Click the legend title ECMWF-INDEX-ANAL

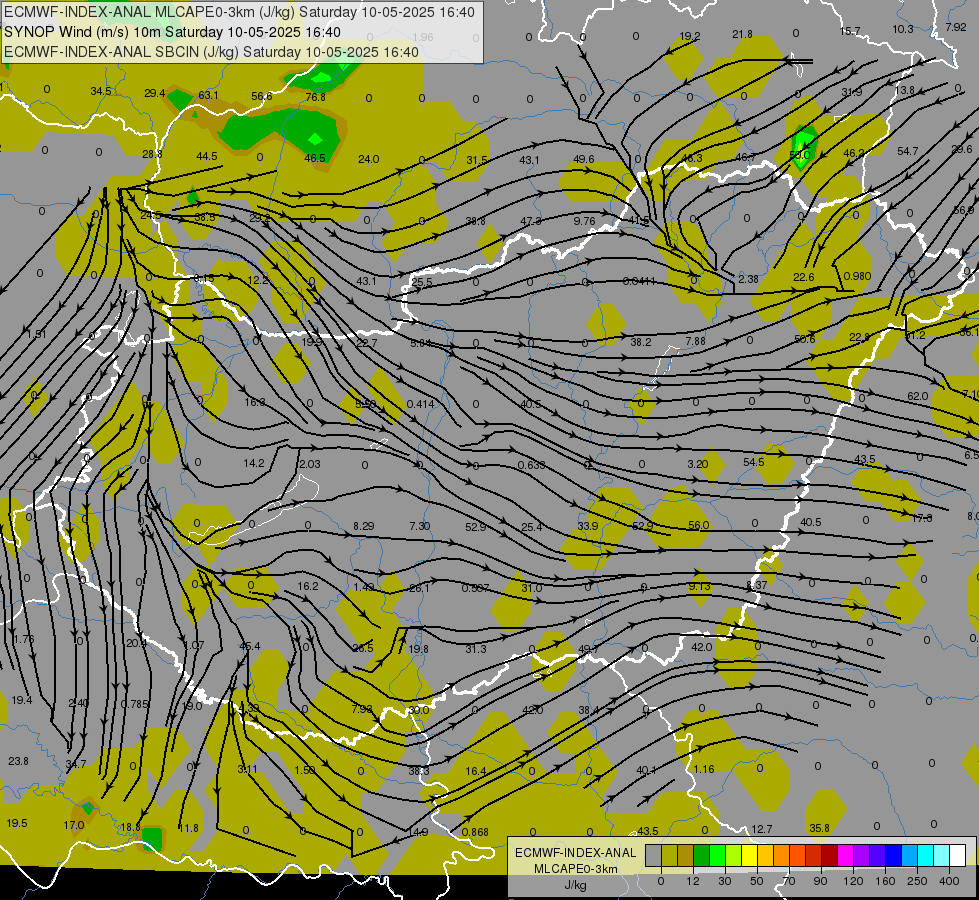[x=575, y=853]
